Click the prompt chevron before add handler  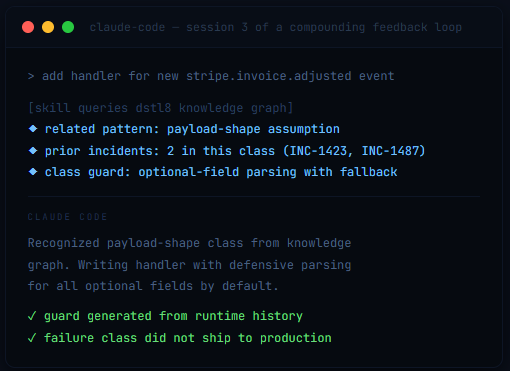31,76
